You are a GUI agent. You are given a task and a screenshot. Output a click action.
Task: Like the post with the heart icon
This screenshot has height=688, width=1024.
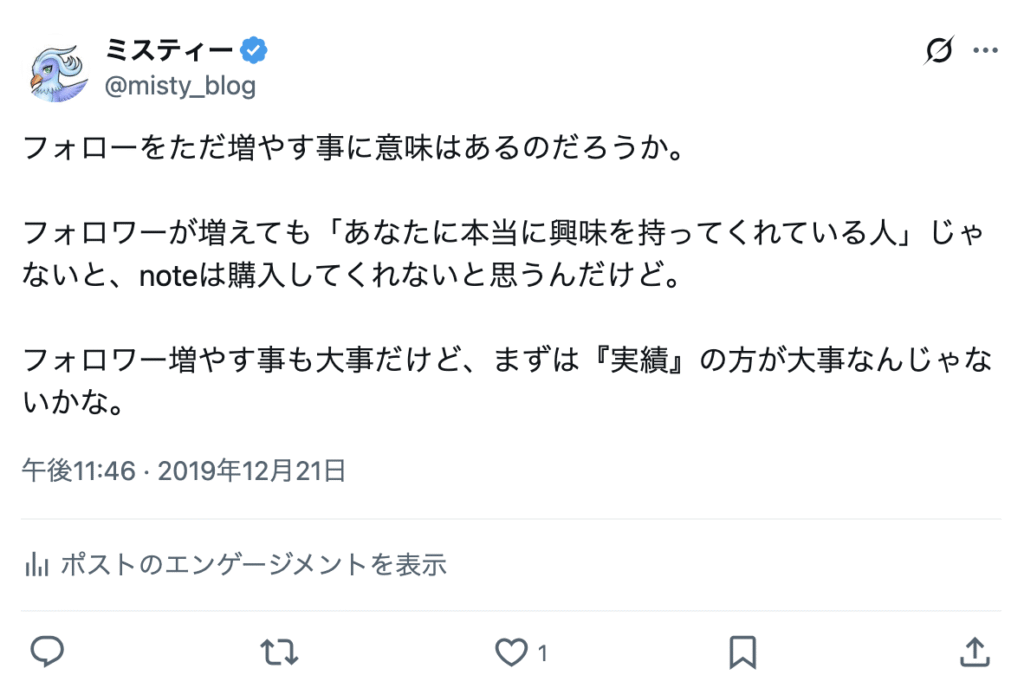pos(511,652)
